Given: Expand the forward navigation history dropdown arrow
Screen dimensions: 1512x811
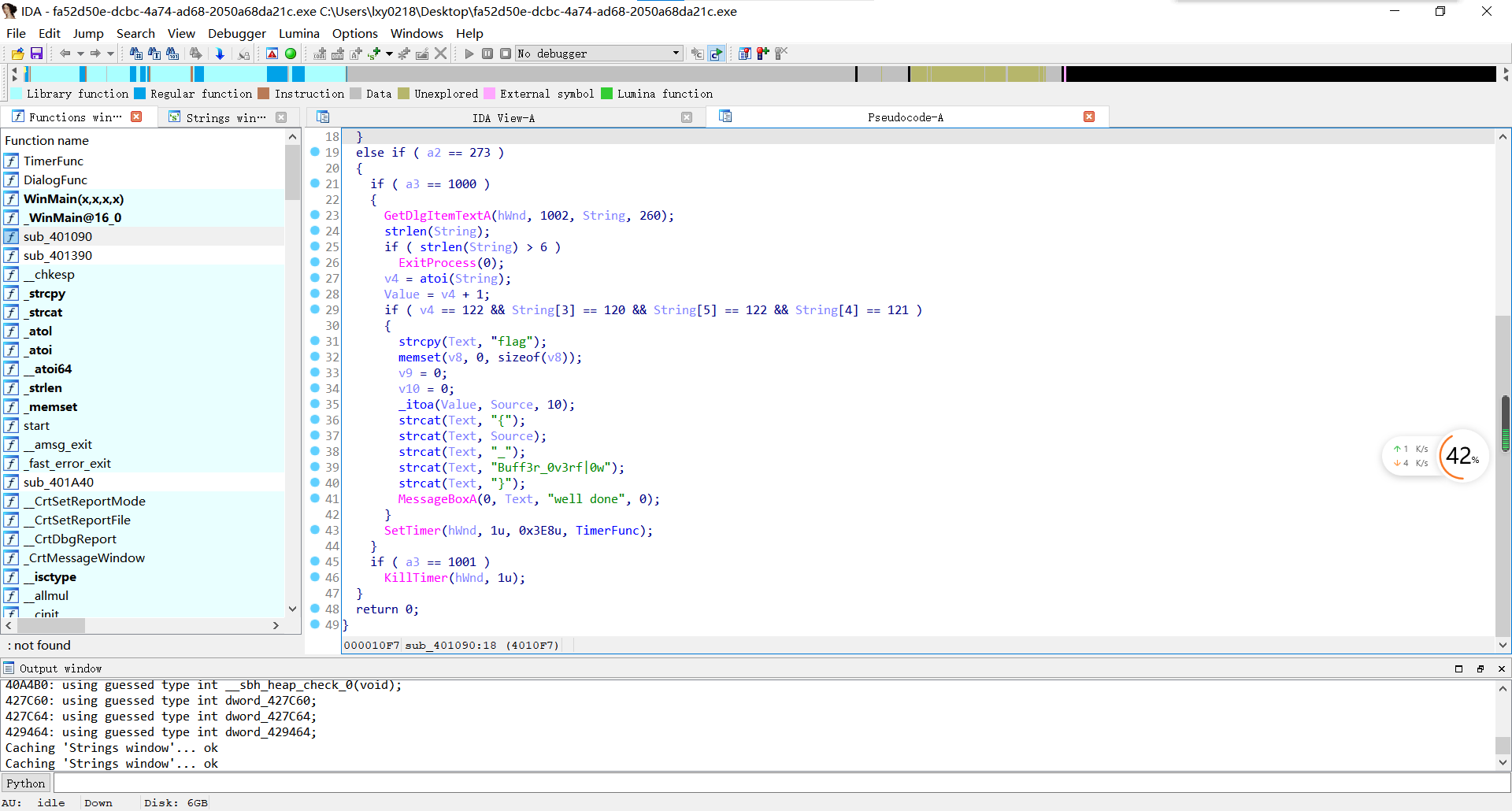Looking at the screenshot, I should tap(110, 54).
